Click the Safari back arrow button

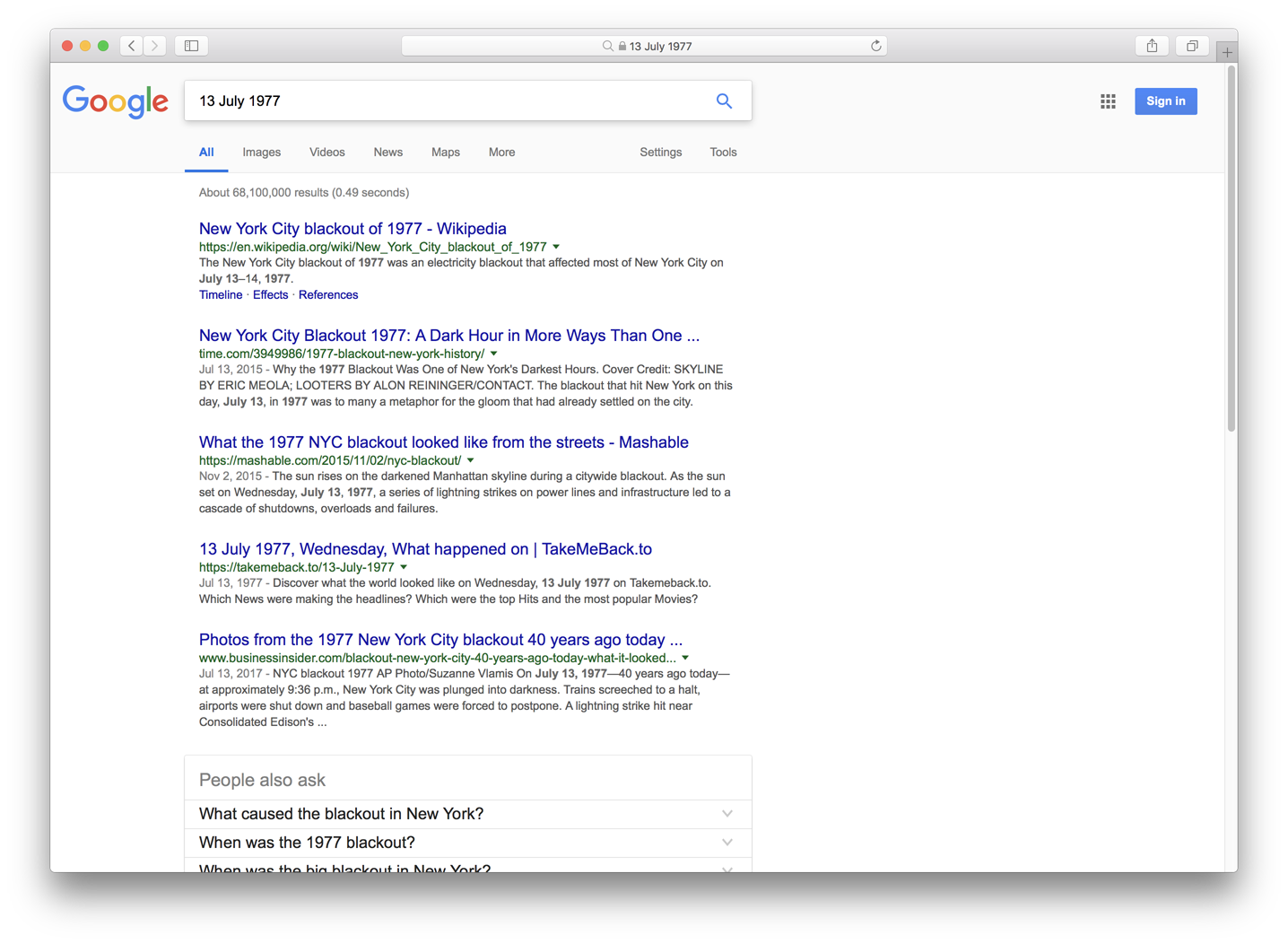coord(132,46)
